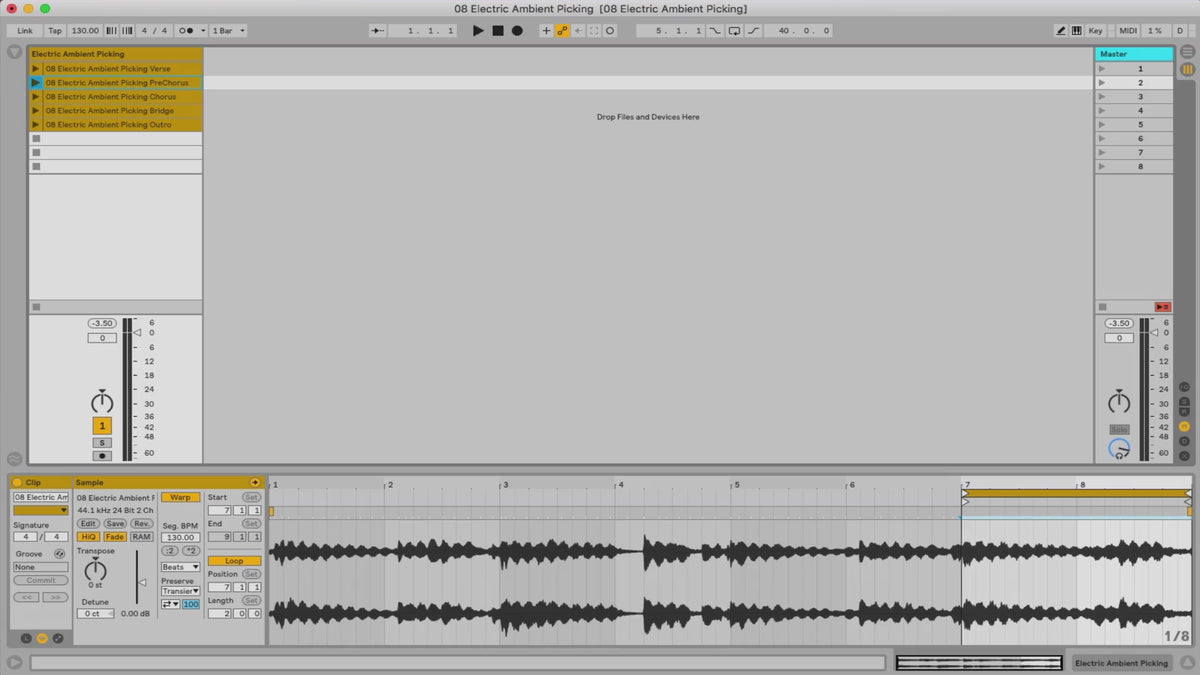The image size is (1200, 675).
Task: Select the Electric Ambient Picking track header
Action: click(x=115, y=54)
